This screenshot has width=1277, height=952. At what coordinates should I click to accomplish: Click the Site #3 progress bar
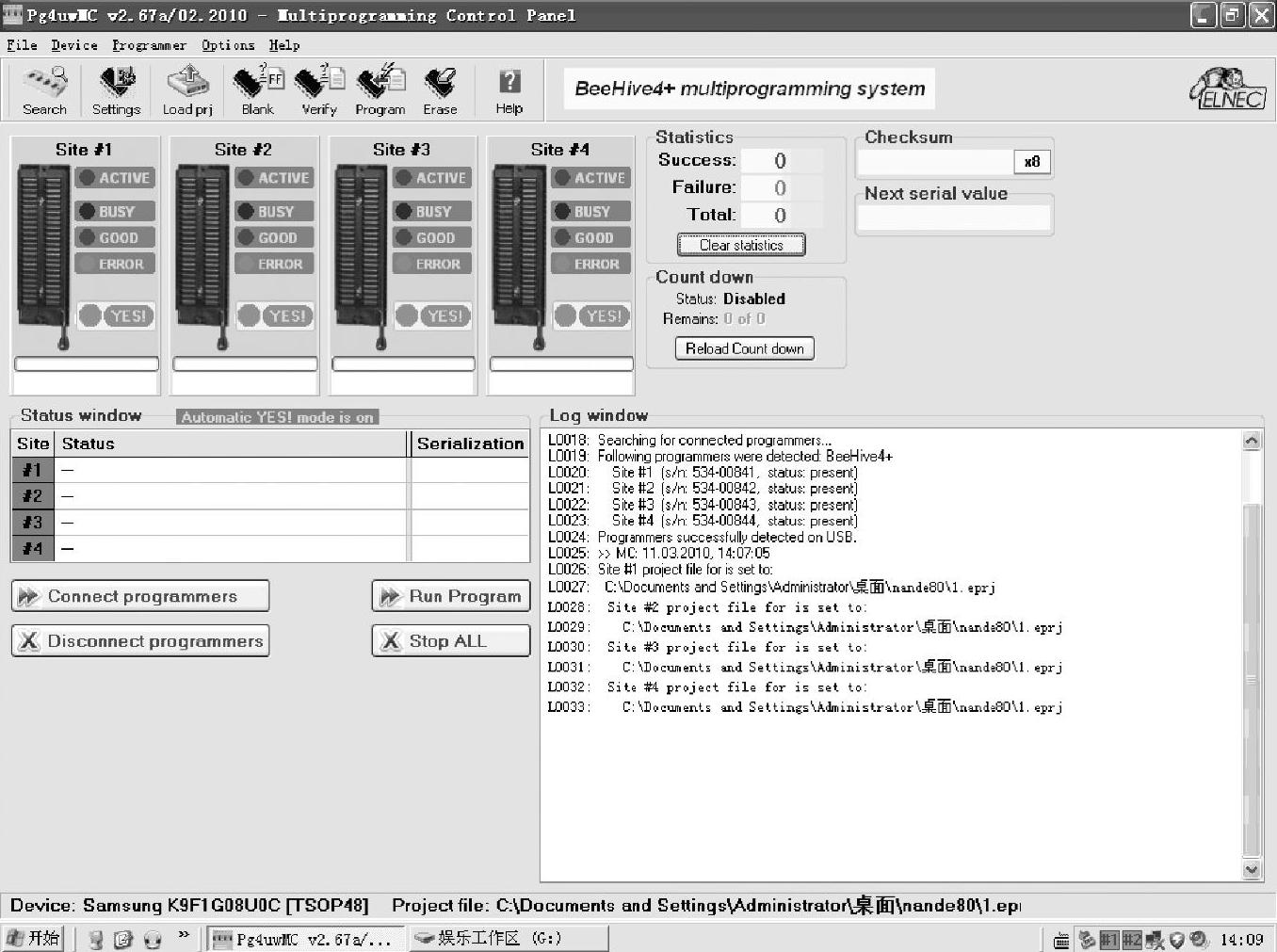click(x=403, y=364)
